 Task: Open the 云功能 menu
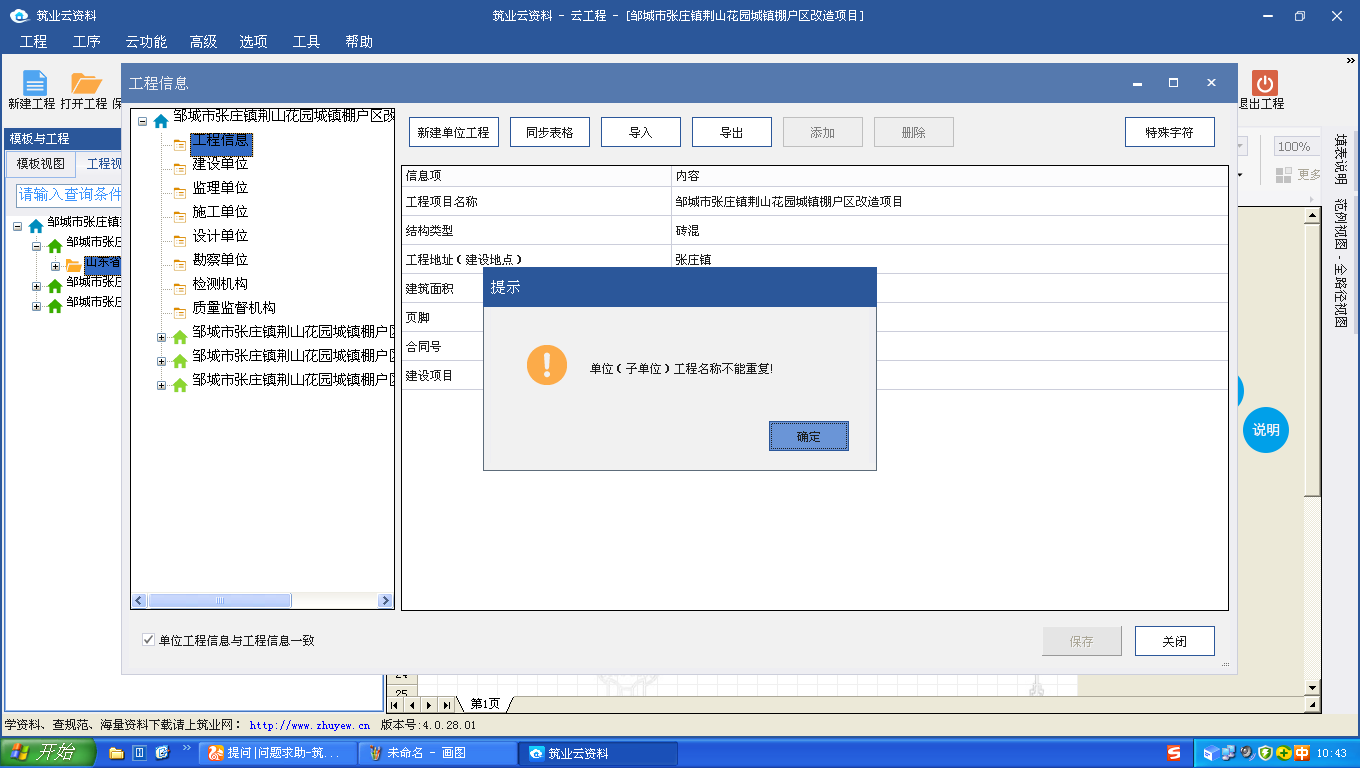click(x=145, y=41)
